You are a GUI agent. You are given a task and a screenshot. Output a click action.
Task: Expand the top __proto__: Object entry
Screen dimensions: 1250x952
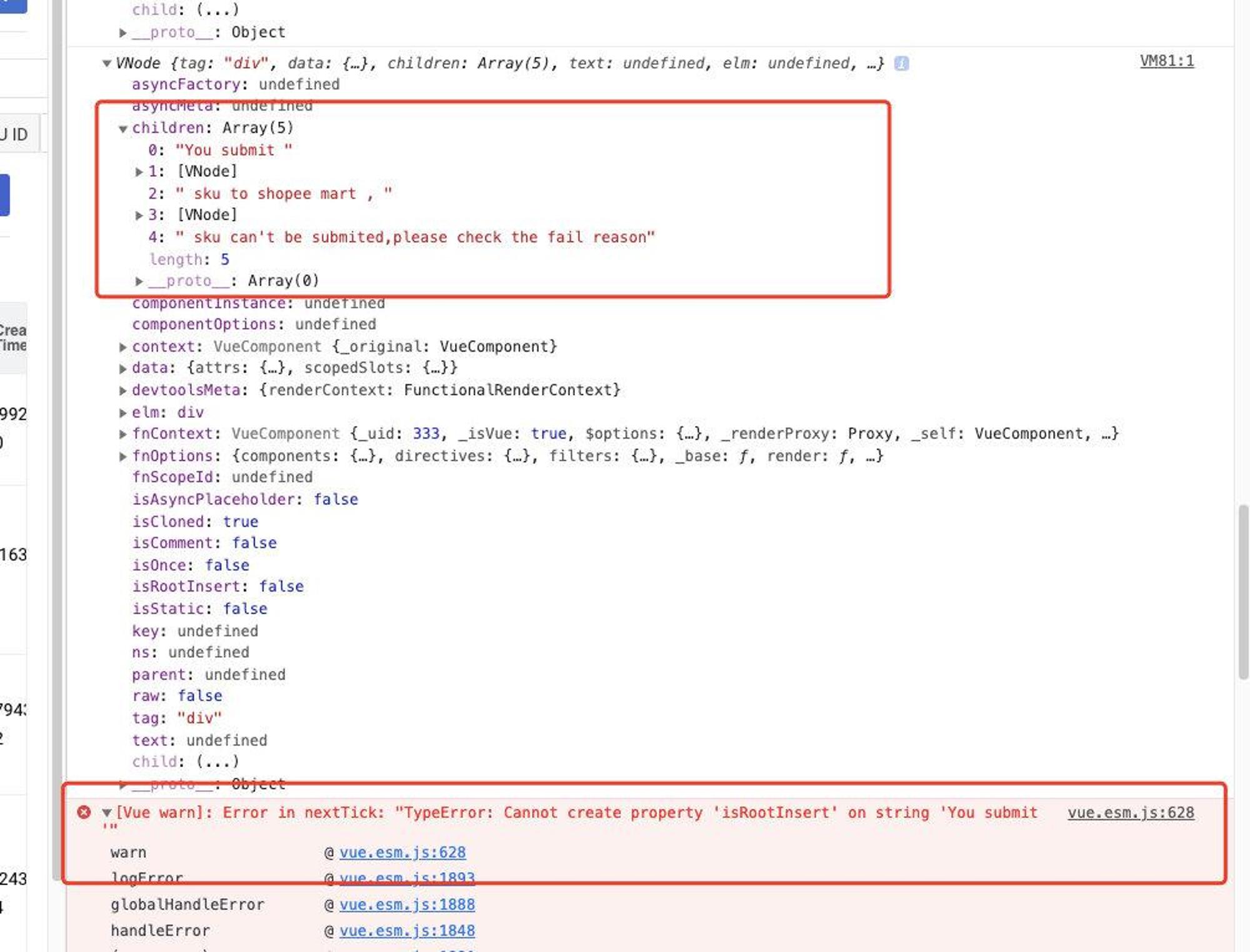click(x=123, y=32)
